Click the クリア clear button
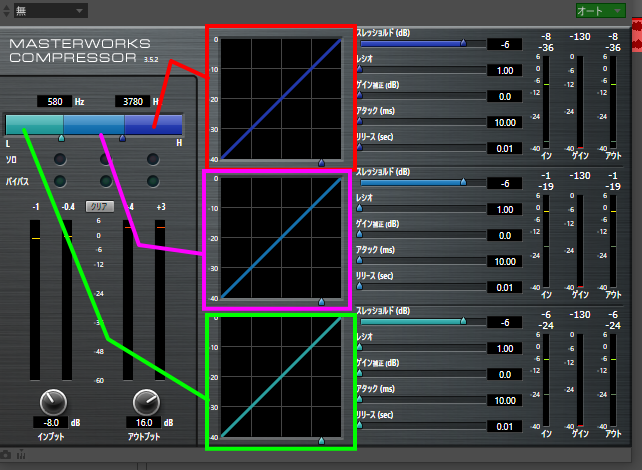The height and width of the screenshot is (470, 642). click(99, 206)
